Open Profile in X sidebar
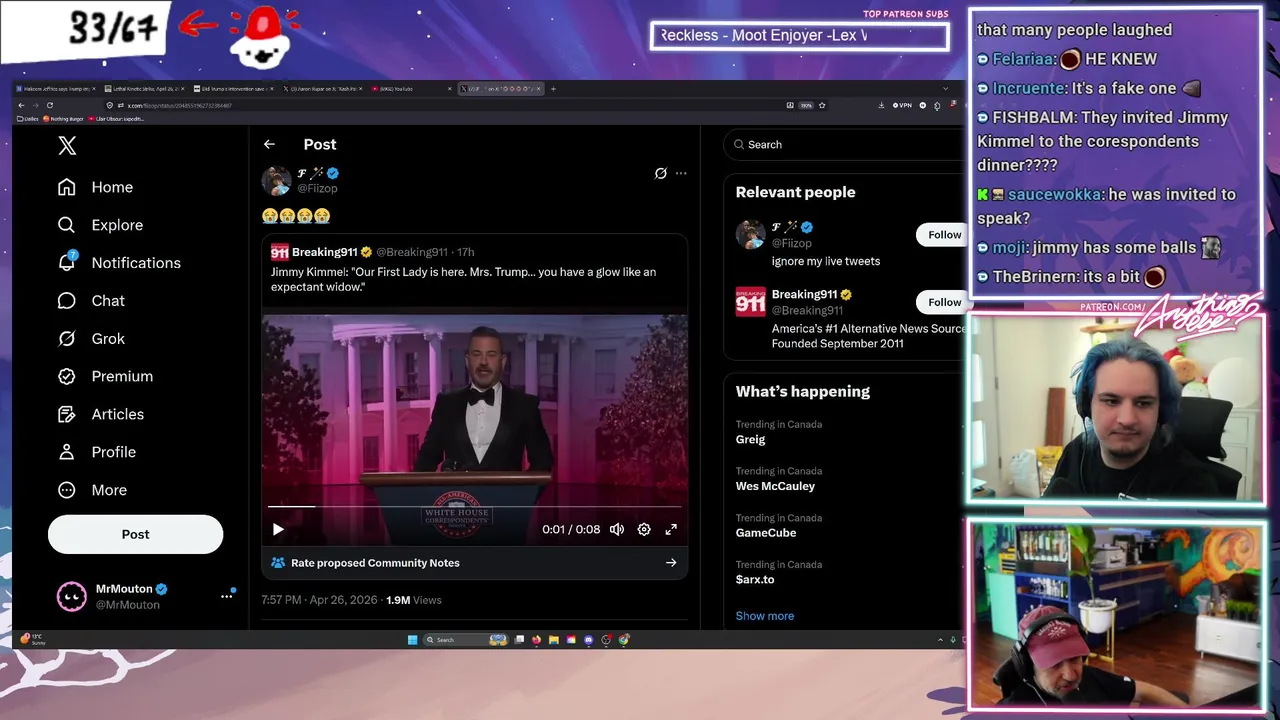Screen dimensions: 1280x720 [x=96, y=452]
